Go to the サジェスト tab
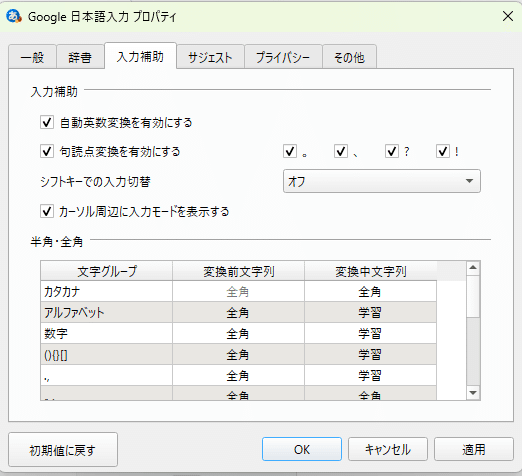Screen dimensions: 522x476 [x=210, y=57]
